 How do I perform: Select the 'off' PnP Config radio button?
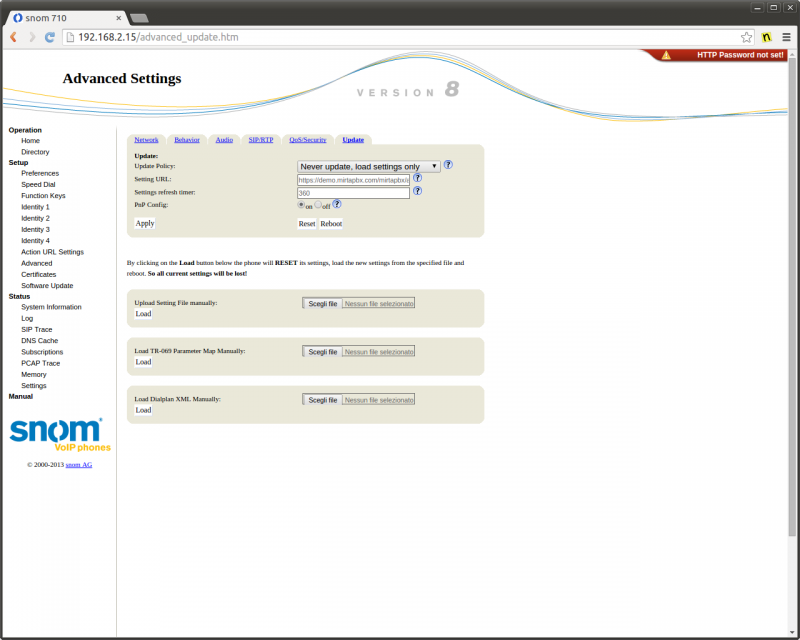pos(317,204)
